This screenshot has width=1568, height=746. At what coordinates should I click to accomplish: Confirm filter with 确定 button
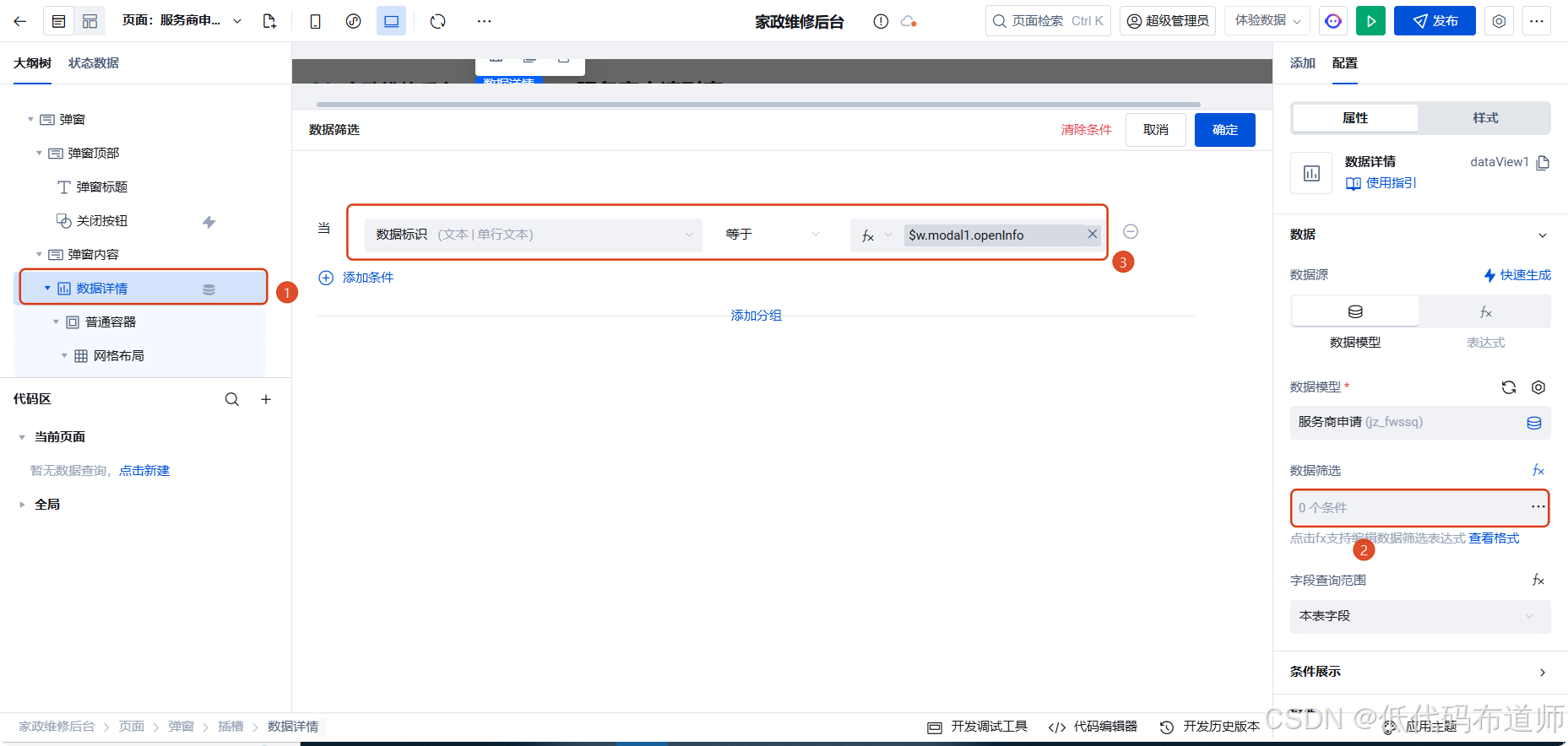1225,130
